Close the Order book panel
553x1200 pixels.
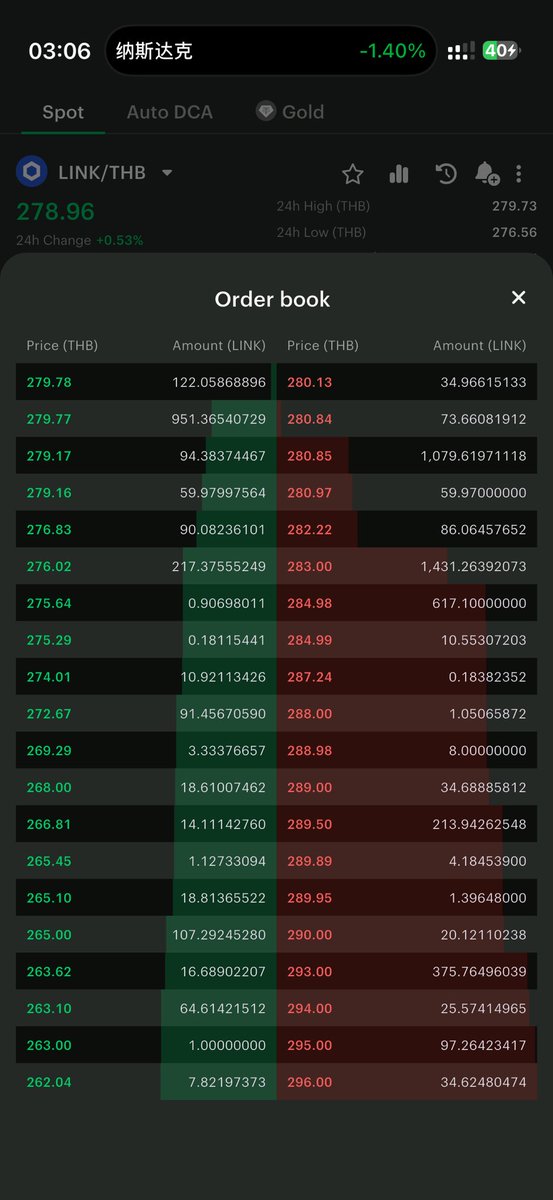tap(518, 298)
